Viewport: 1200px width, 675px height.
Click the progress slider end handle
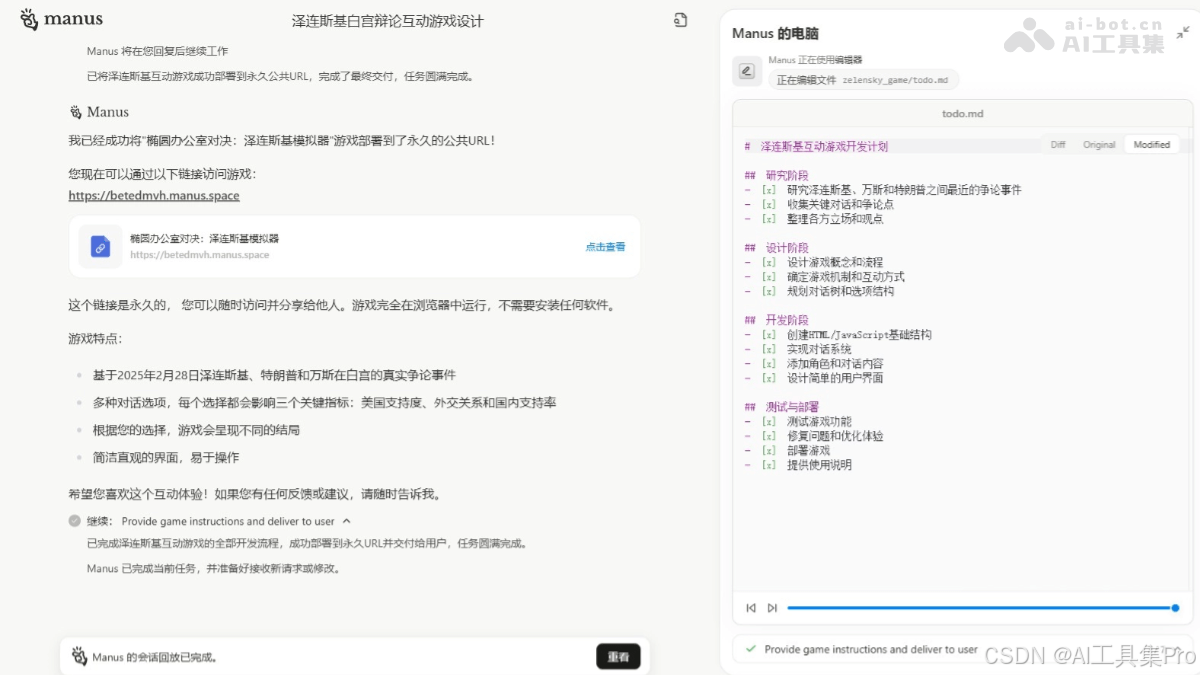coord(1175,608)
